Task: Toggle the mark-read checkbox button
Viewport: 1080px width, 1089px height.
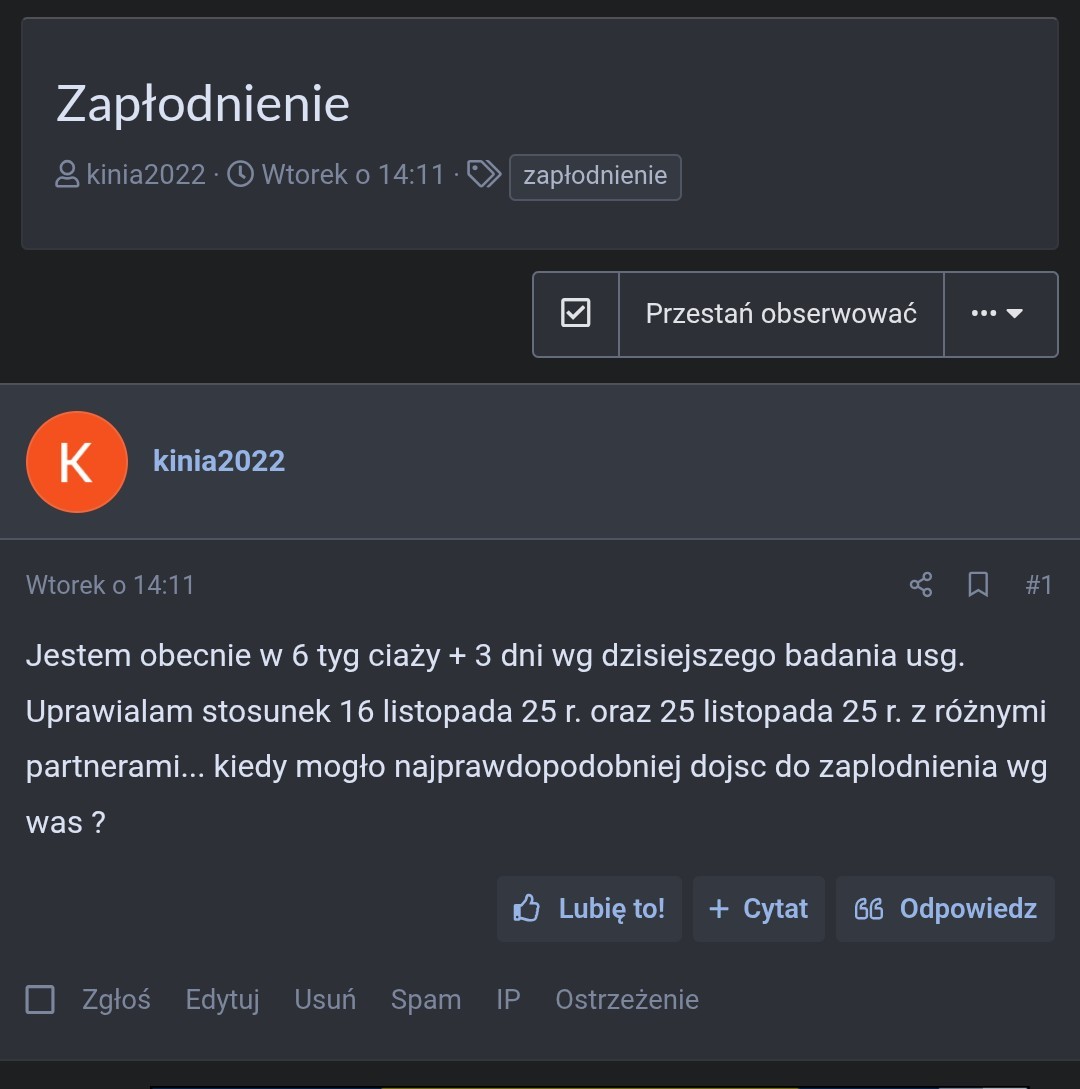Action: [576, 314]
